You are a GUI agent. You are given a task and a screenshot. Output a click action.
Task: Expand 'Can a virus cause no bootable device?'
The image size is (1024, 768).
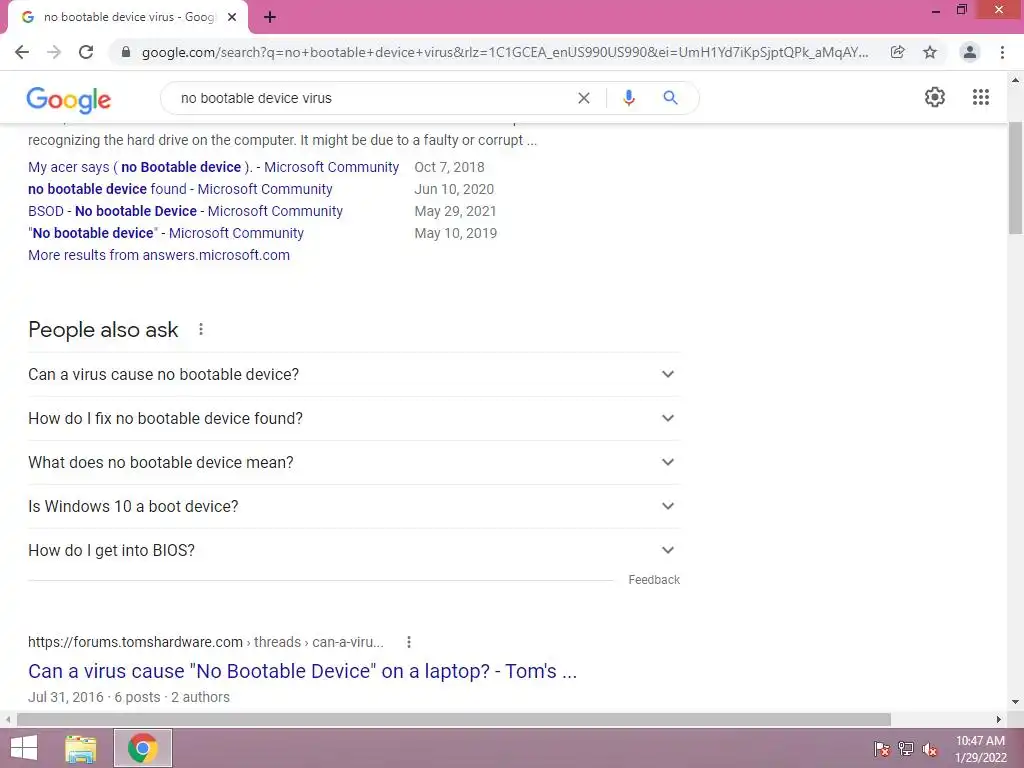[x=354, y=374]
